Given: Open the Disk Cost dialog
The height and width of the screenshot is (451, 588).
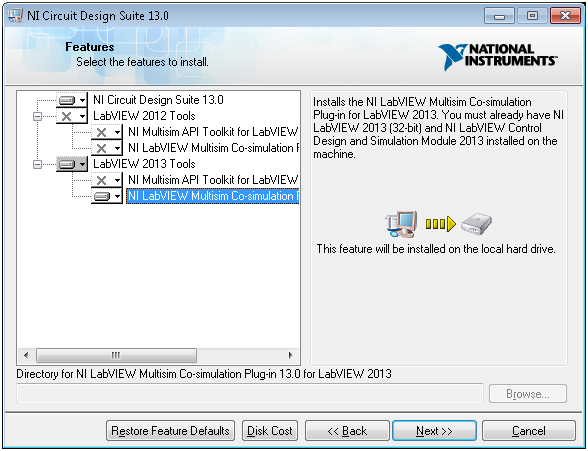Looking at the screenshot, I should (270, 430).
